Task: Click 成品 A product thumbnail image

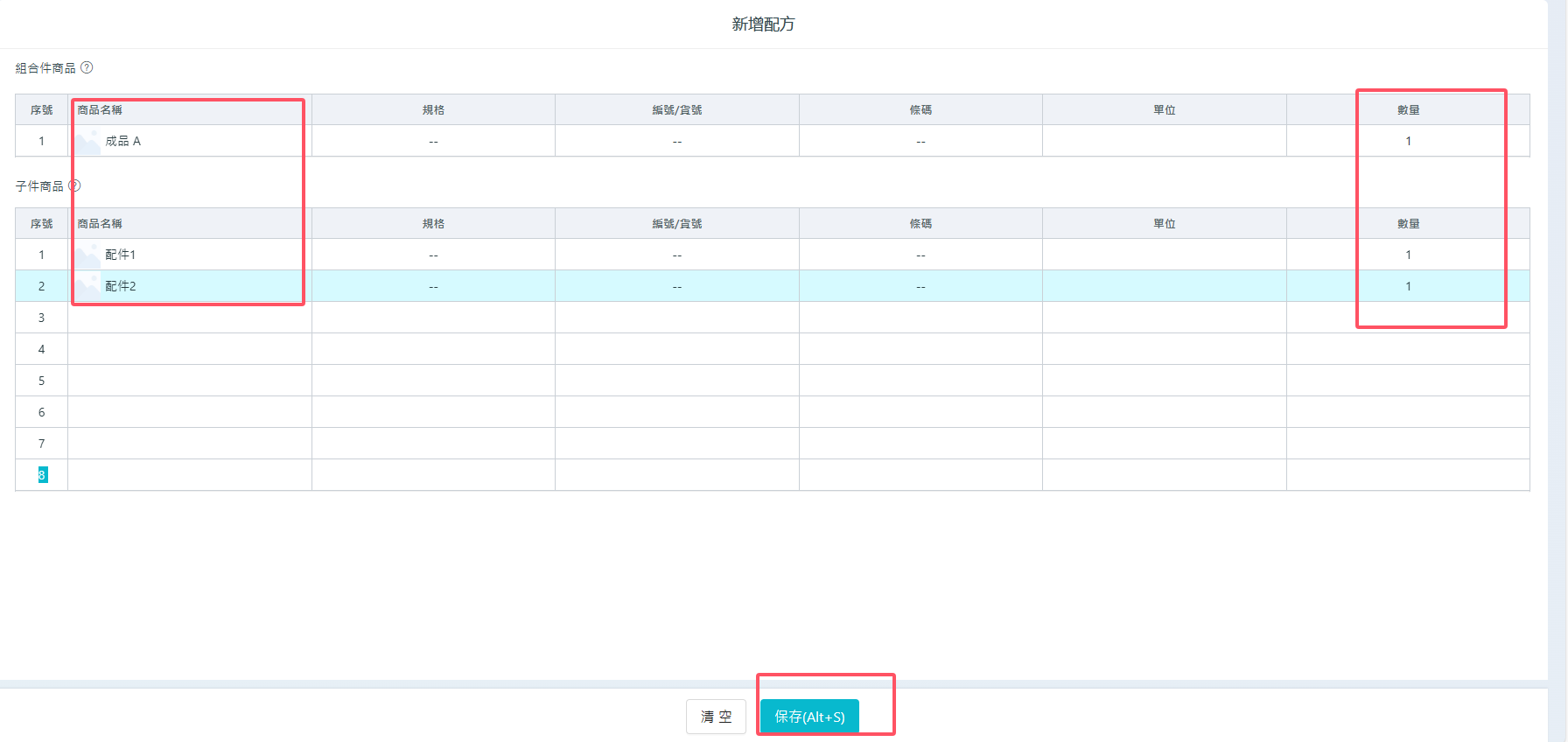Action: [x=87, y=141]
